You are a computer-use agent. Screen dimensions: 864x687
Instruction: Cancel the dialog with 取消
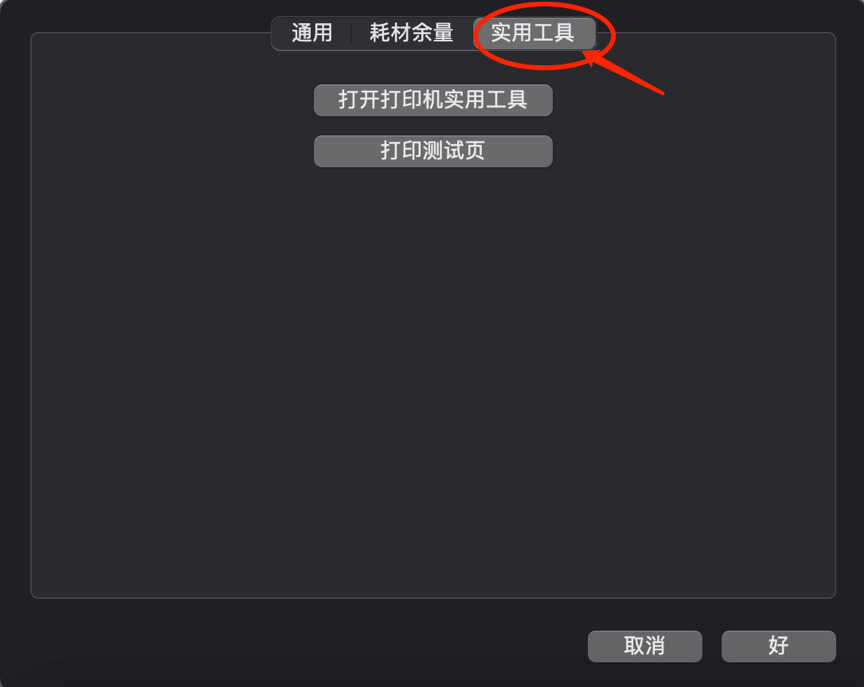[645, 646]
